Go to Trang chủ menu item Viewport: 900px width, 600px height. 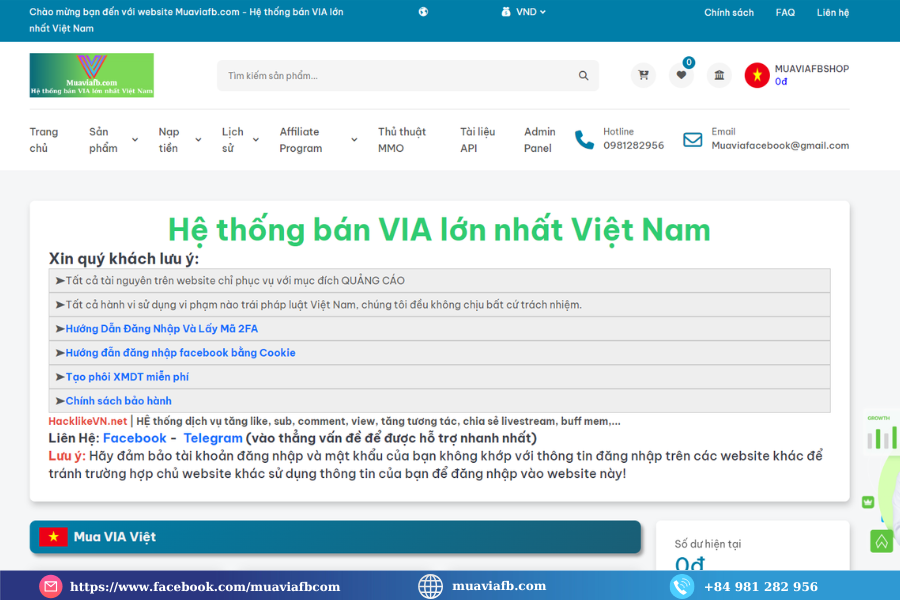point(44,140)
